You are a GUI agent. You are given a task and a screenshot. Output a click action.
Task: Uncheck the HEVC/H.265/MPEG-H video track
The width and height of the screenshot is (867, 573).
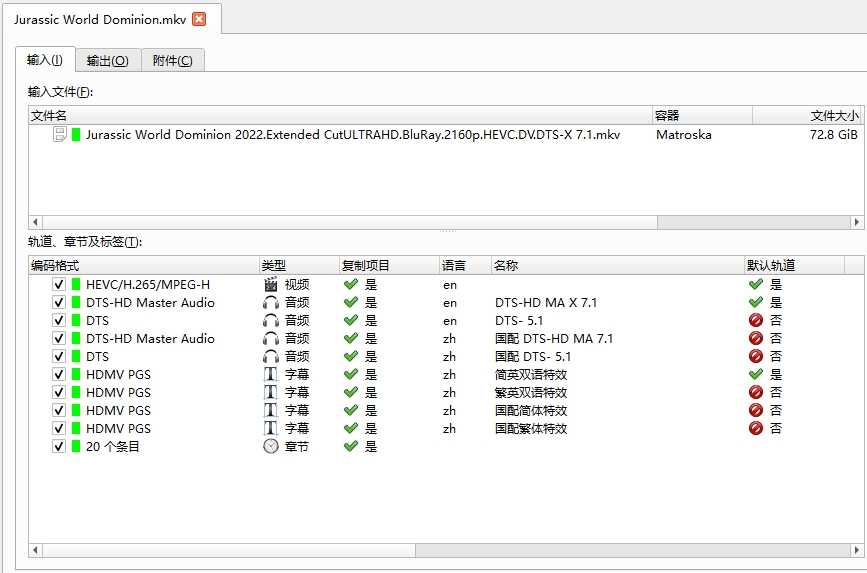tap(59, 284)
